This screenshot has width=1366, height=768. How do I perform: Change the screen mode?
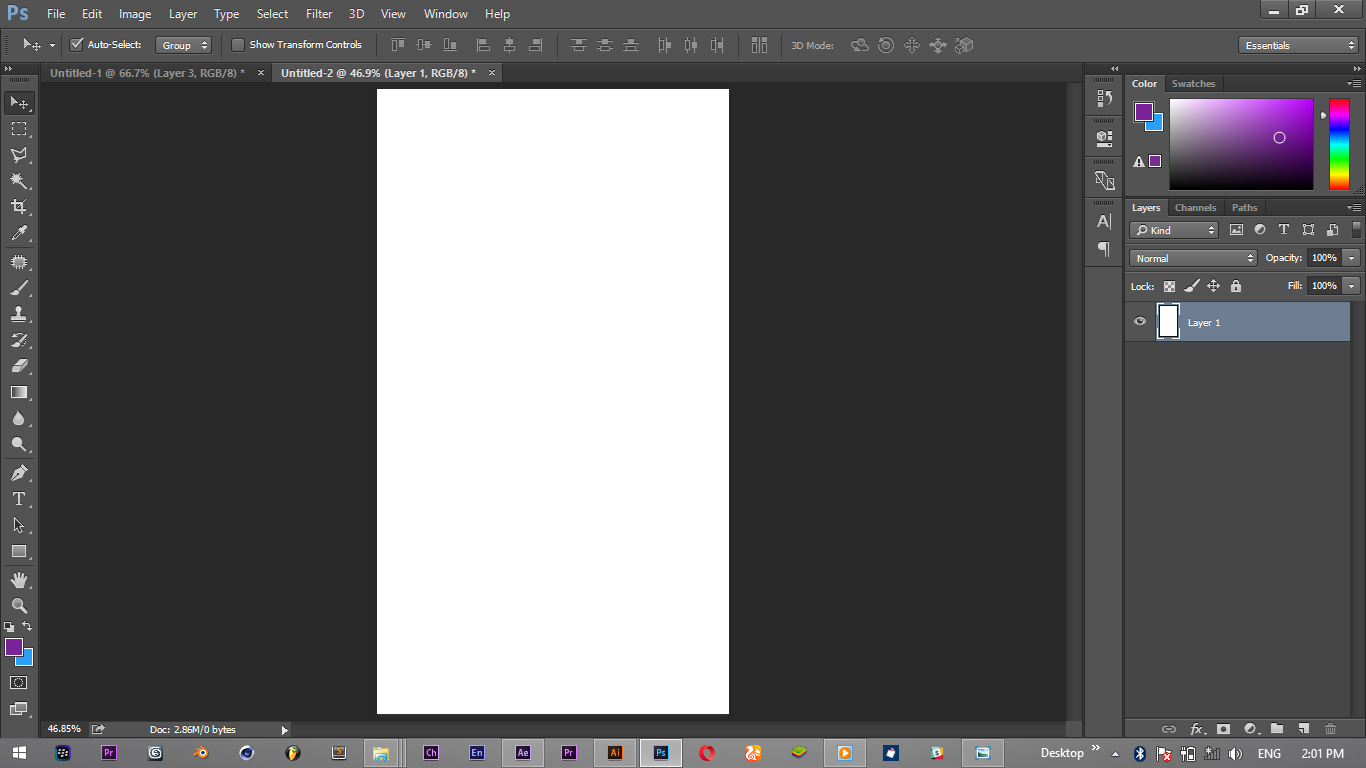point(19,709)
